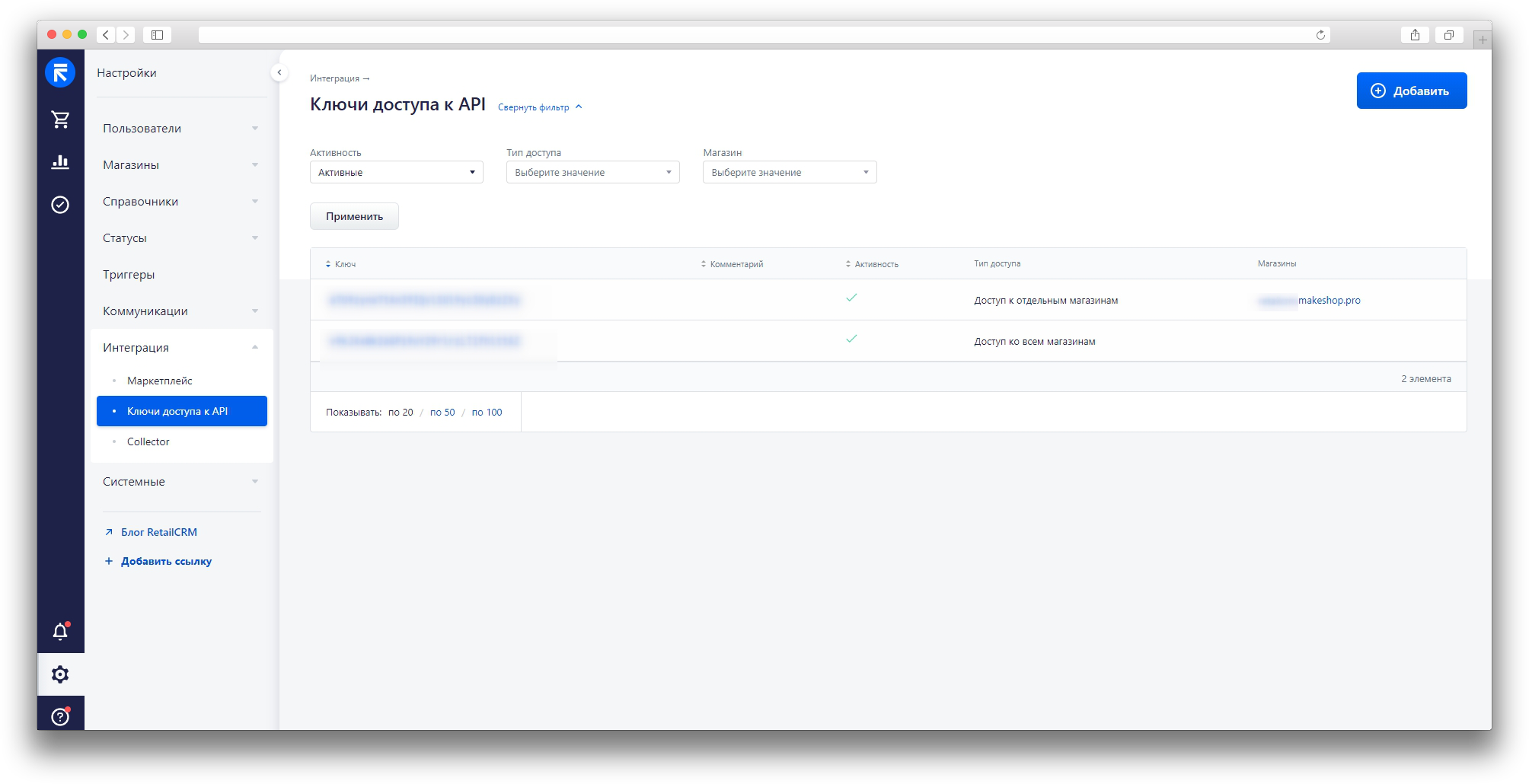Reload the page in browser toolbar

[x=1320, y=35]
